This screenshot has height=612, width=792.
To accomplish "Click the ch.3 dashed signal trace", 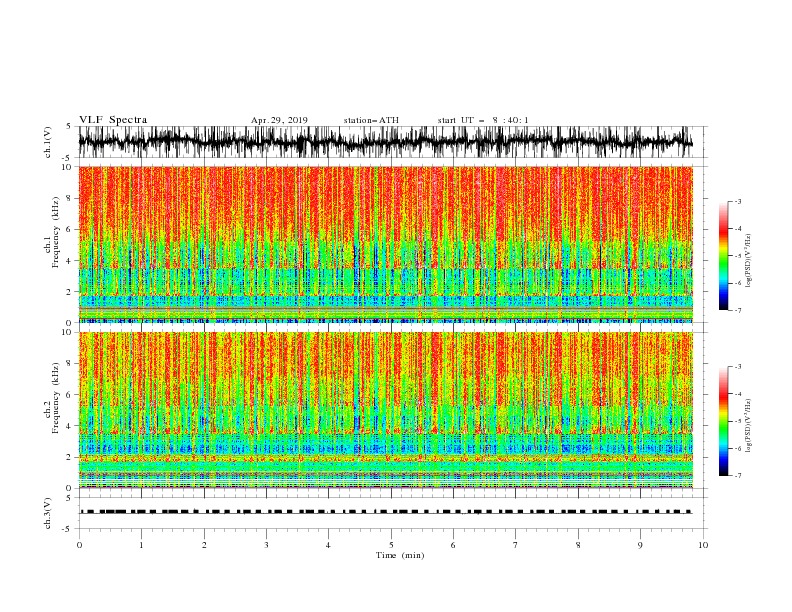I will (385, 512).
